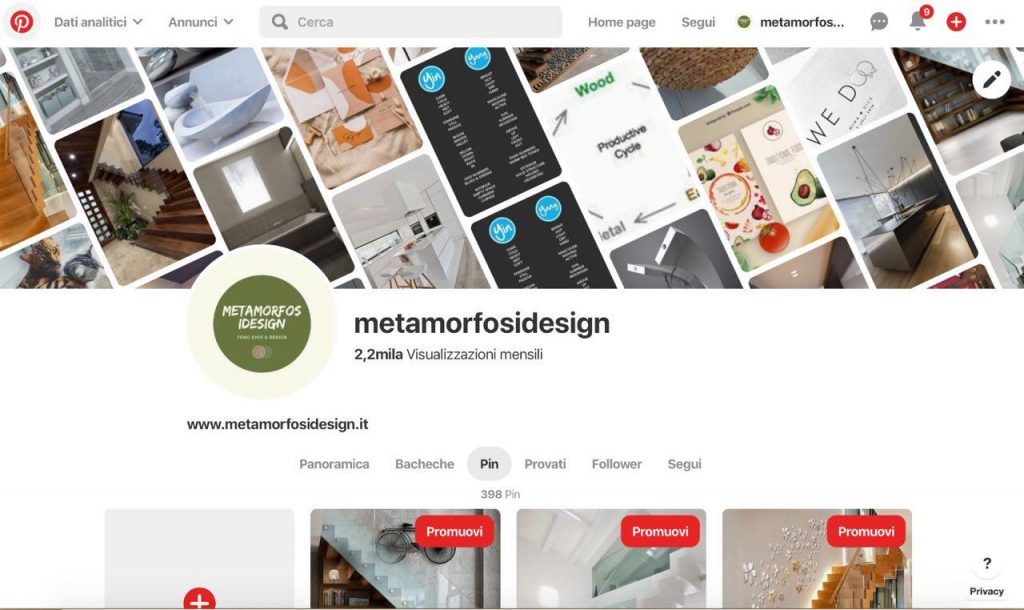The height and width of the screenshot is (610, 1024).
Task: Click the Cerca search field
Action: pyautogui.click(x=411, y=22)
